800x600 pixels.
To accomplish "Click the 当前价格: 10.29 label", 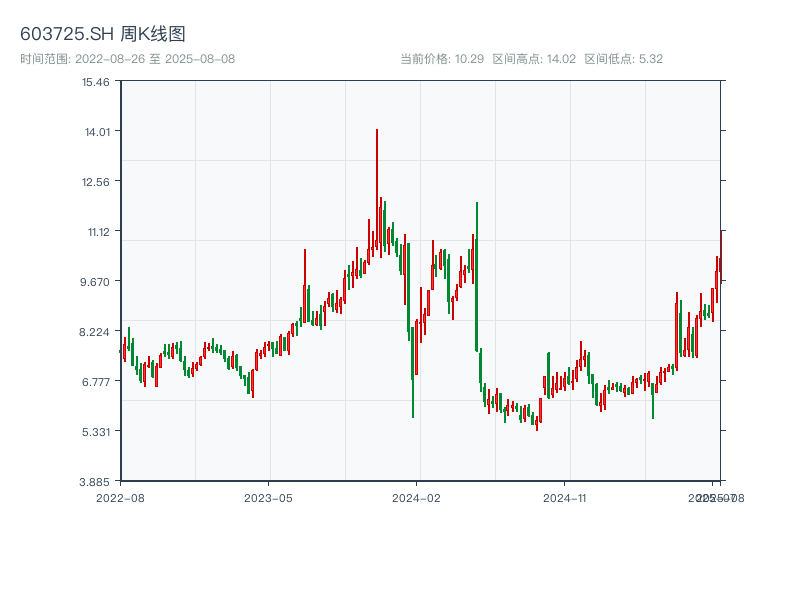I will point(442,59).
